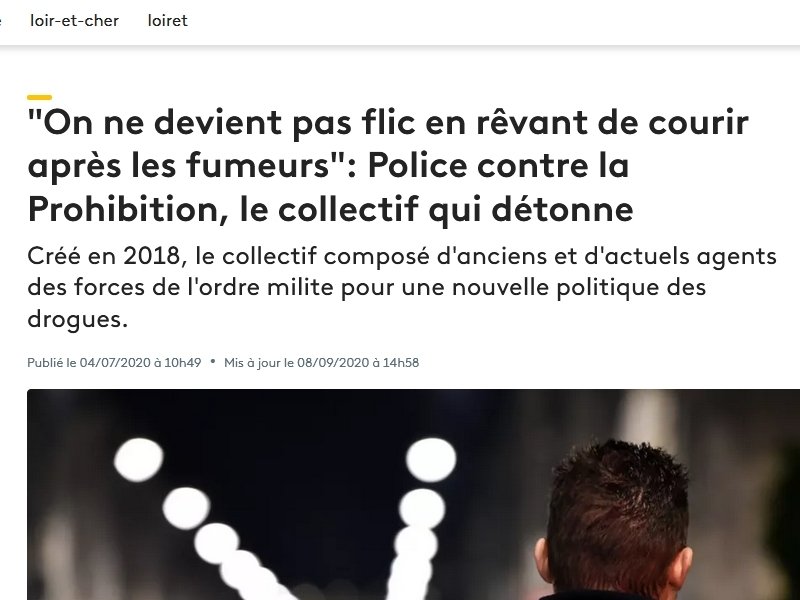Click the top-left bokeh light in the photo
800x600 pixels.
click(138, 460)
